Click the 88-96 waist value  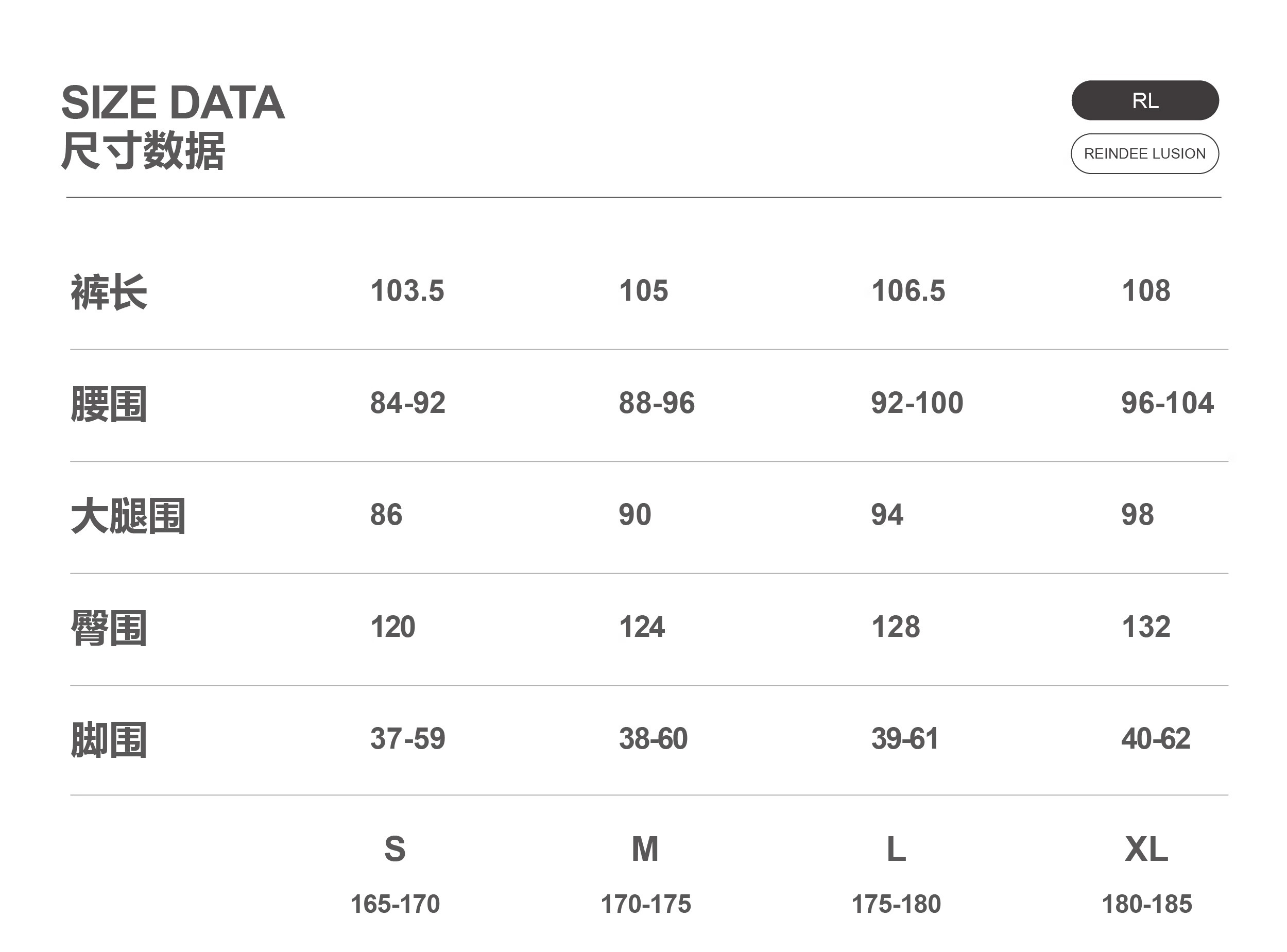(x=657, y=403)
